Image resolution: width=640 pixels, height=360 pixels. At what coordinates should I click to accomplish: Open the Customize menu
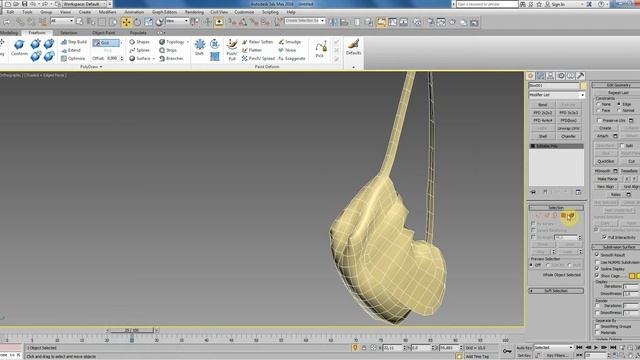tap(244, 12)
